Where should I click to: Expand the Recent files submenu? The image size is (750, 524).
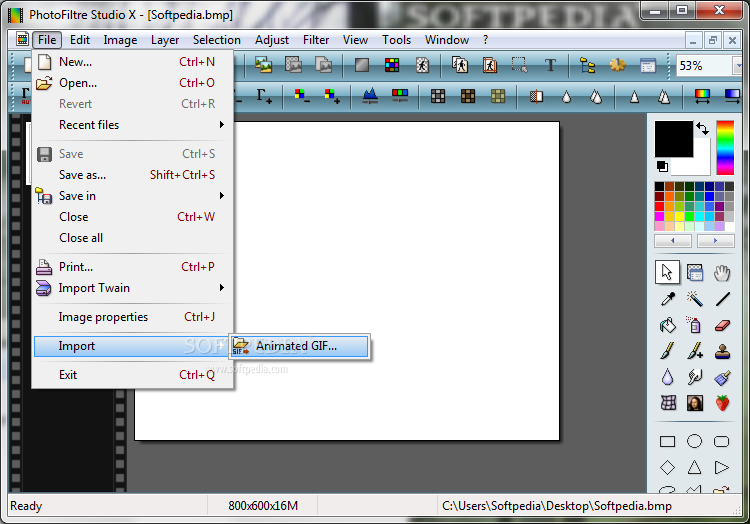pos(130,125)
